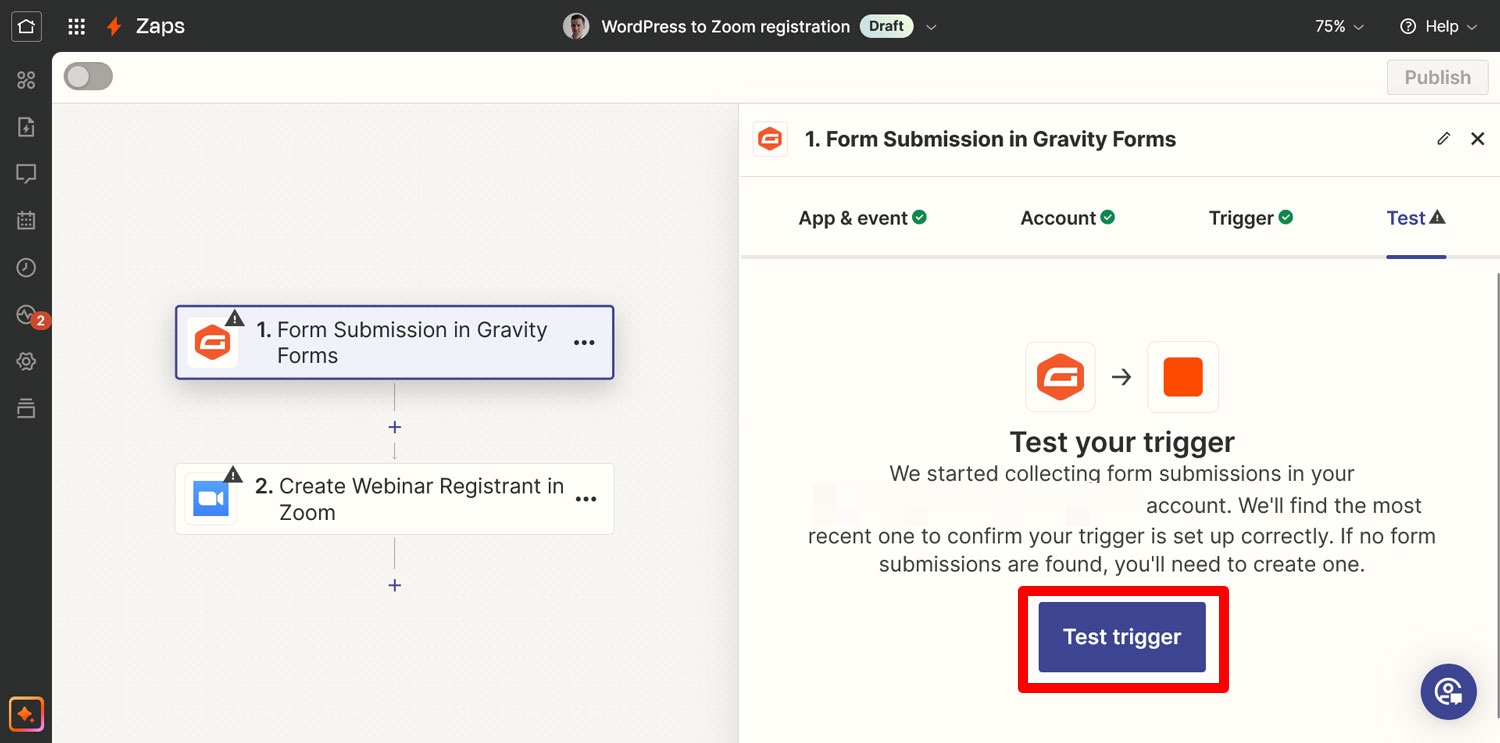Open the Zap history clock icon
This screenshot has width=1500, height=743.
pos(26,267)
